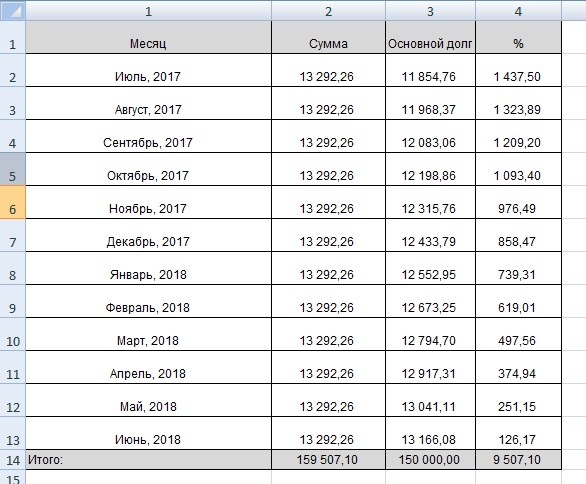Click the % header cell
586x484 pixels.
pyautogui.click(x=518, y=37)
